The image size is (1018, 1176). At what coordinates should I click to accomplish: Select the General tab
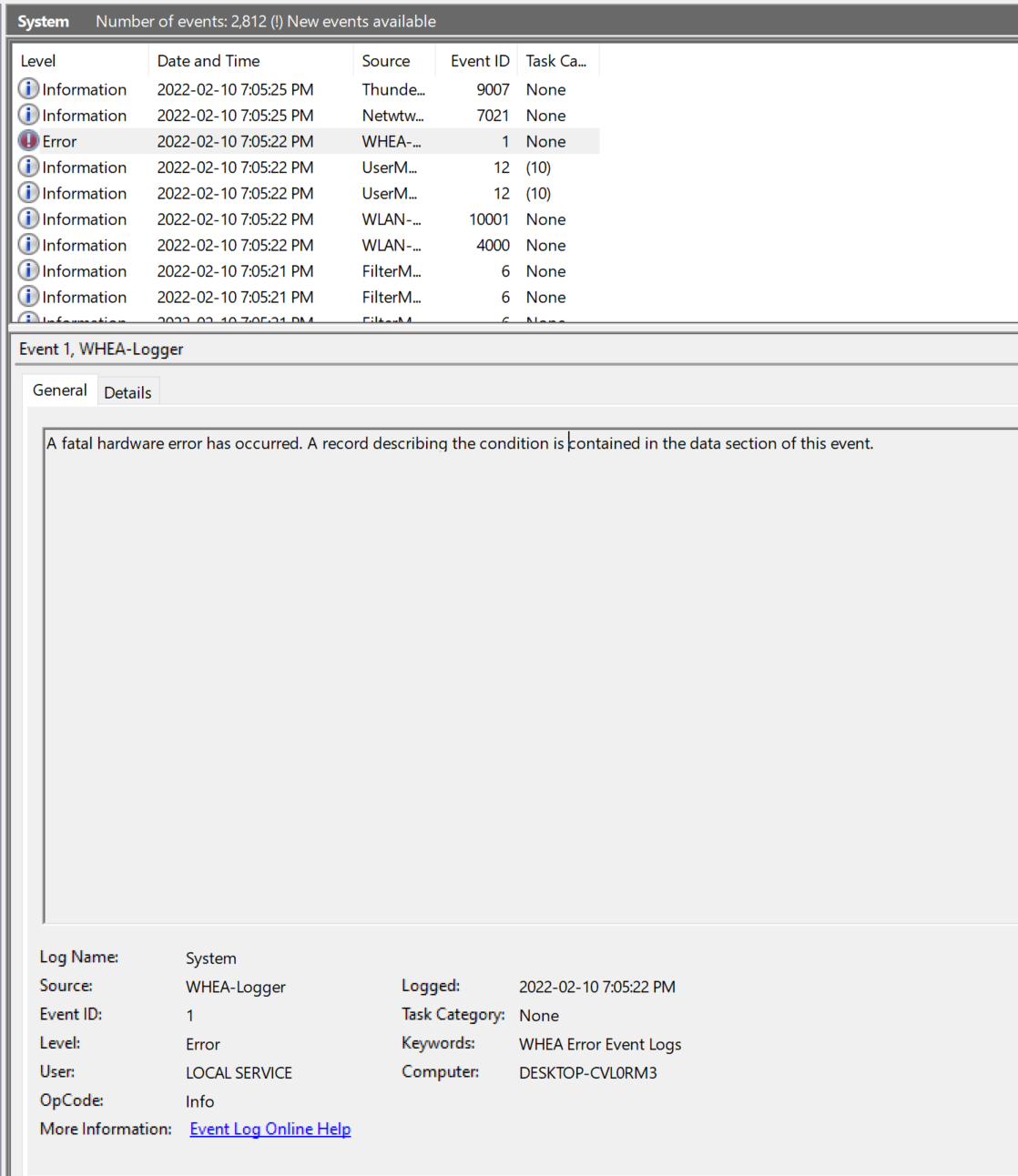point(59,390)
